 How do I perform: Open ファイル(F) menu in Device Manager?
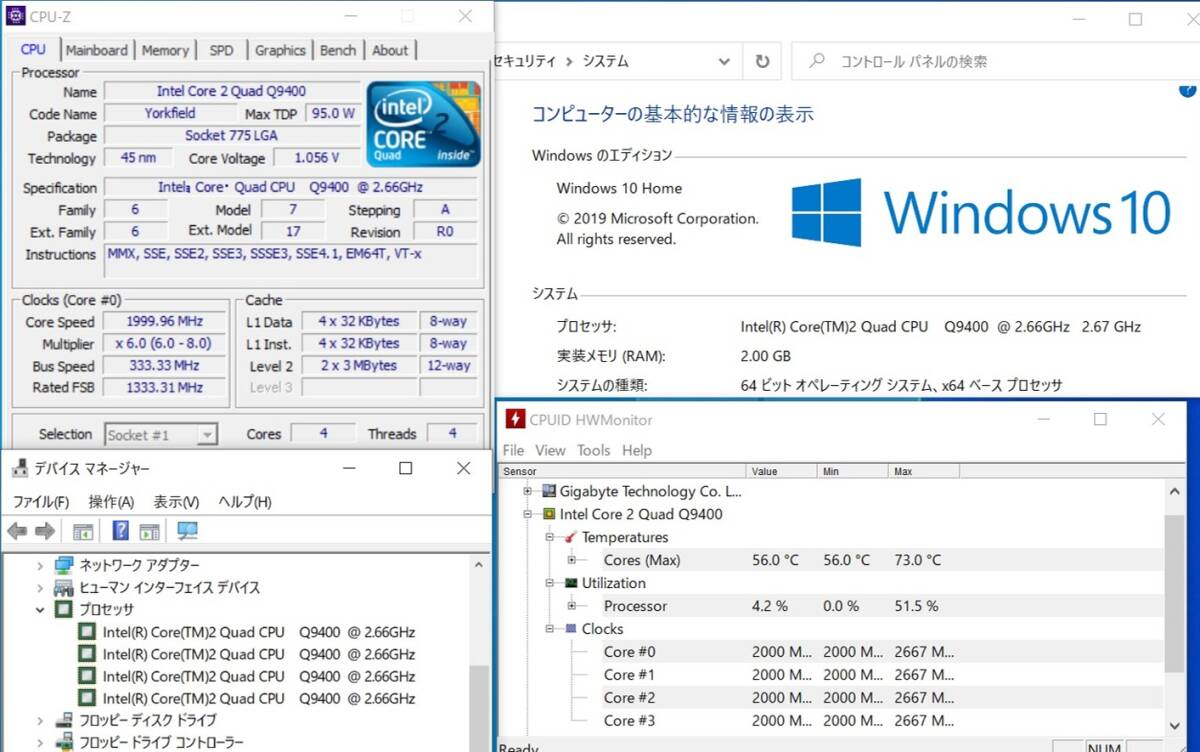click(41, 502)
